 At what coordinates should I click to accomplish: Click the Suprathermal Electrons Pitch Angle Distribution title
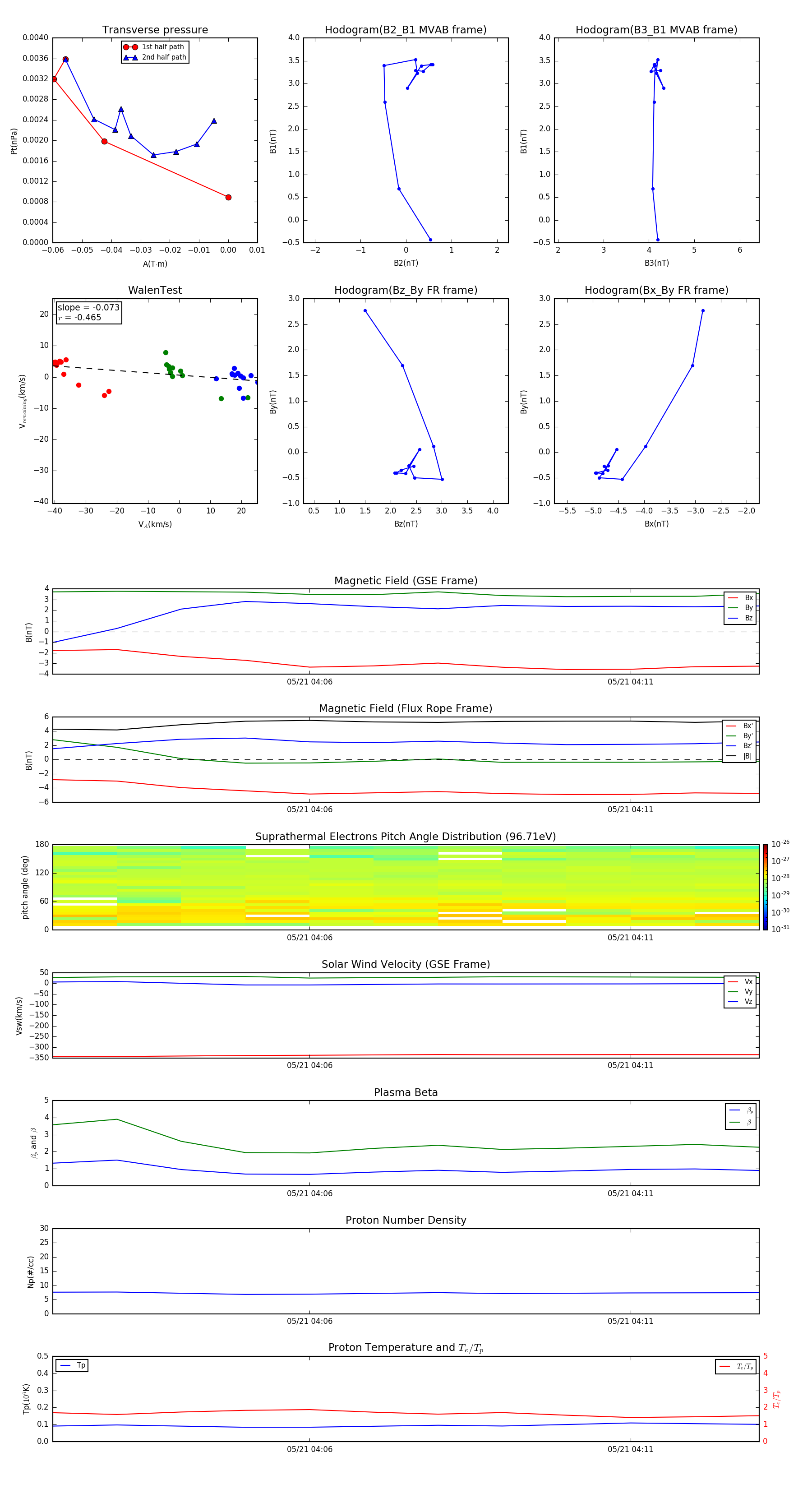(x=406, y=837)
